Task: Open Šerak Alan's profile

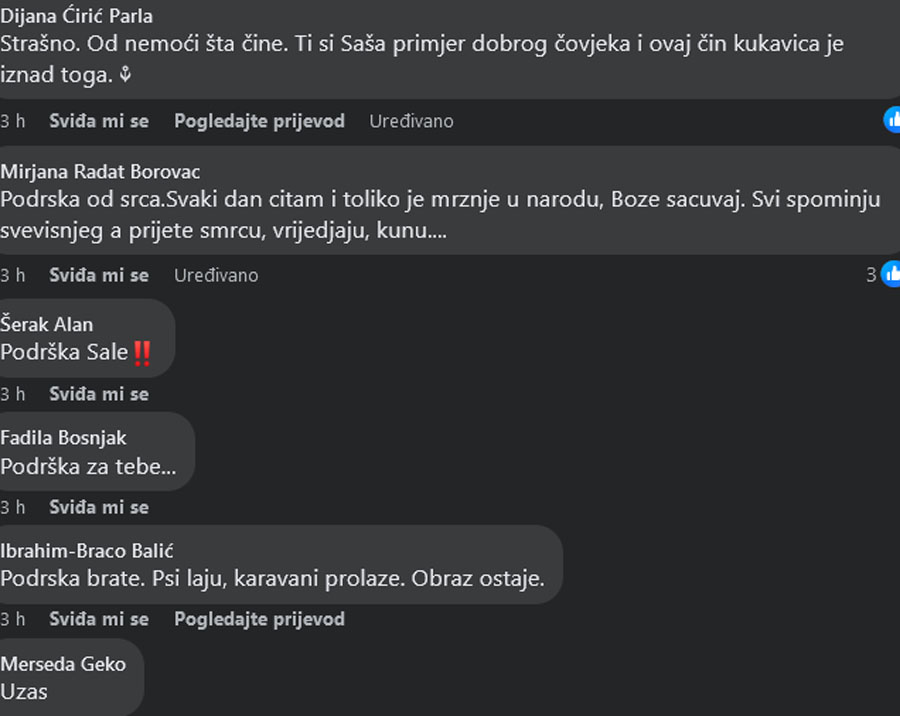Action: click(x=46, y=324)
